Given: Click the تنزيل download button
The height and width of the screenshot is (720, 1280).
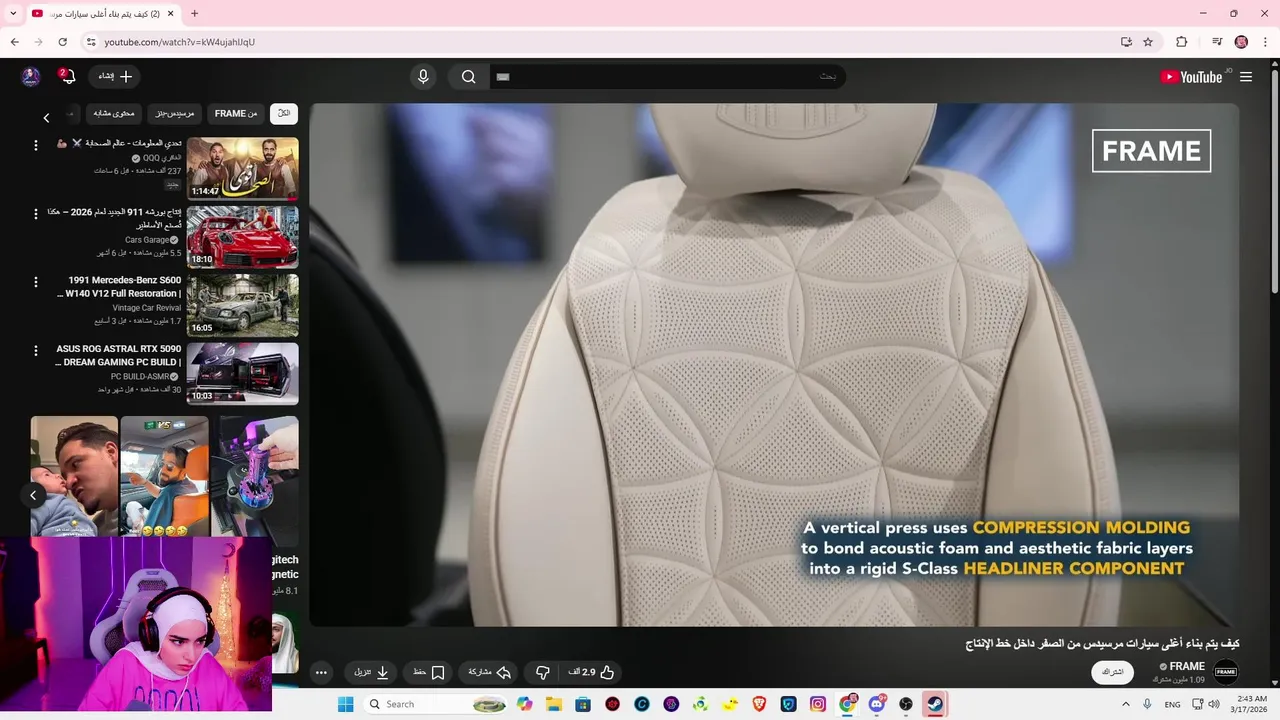Looking at the screenshot, I should 371,672.
